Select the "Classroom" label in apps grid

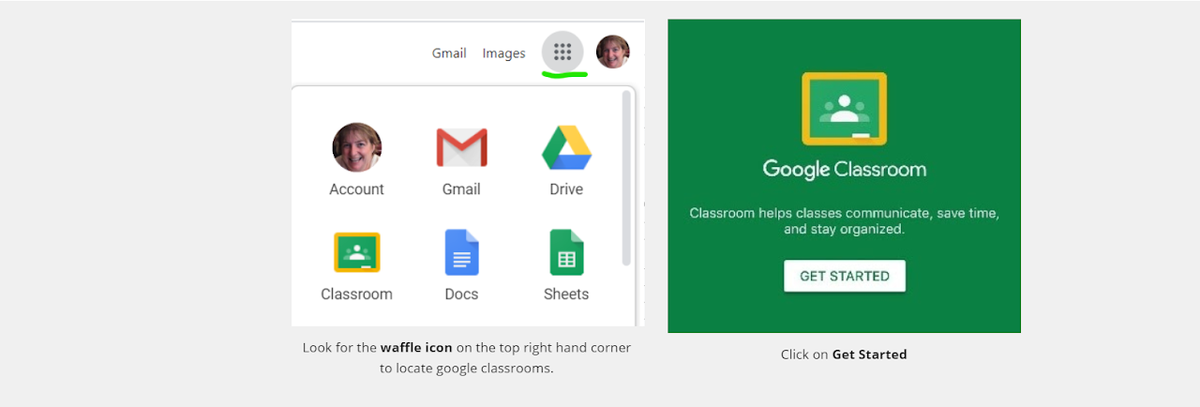tap(357, 294)
